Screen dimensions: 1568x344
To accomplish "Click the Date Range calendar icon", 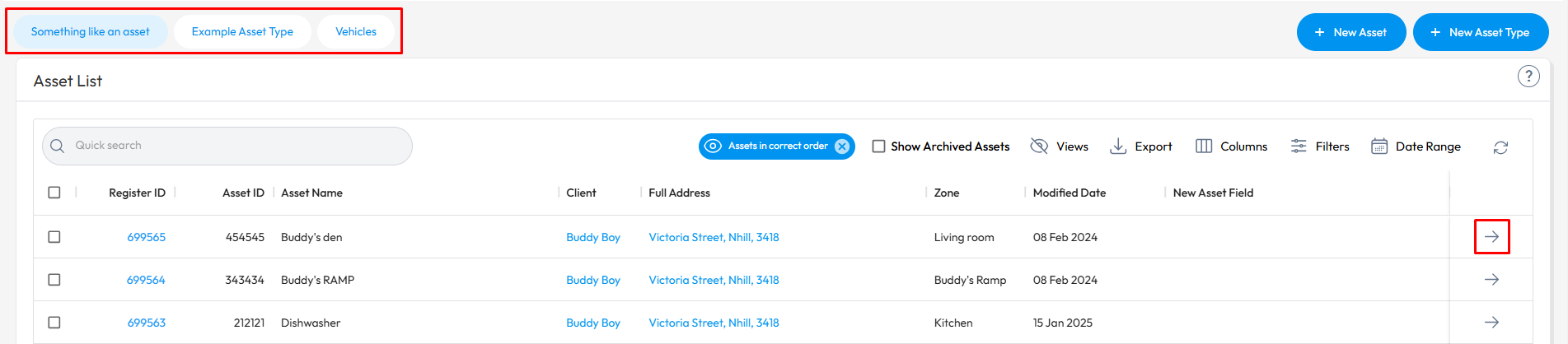I will 1379,146.
